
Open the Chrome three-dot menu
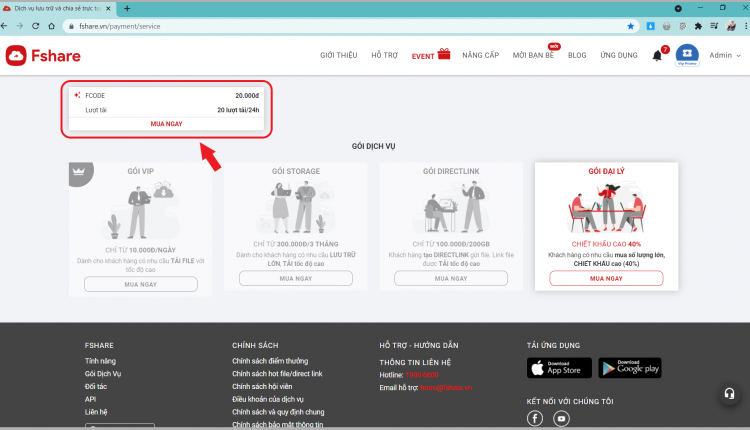(x=746, y=26)
